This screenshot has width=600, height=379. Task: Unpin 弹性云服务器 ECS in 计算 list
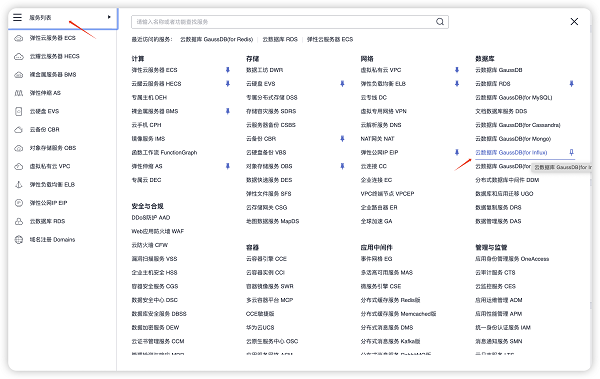228,70
